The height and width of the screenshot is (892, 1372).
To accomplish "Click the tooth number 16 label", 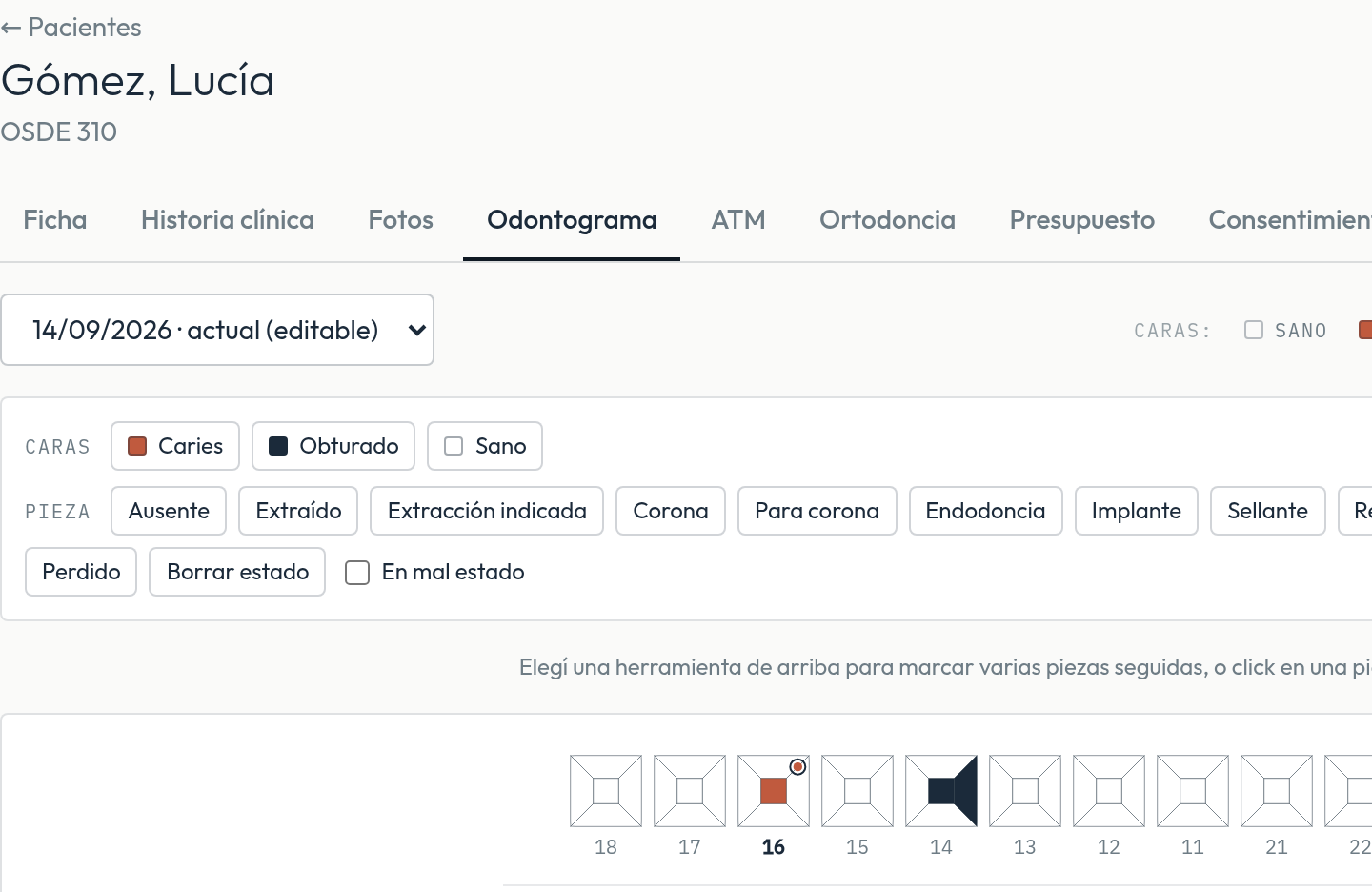I will click(774, 847).
